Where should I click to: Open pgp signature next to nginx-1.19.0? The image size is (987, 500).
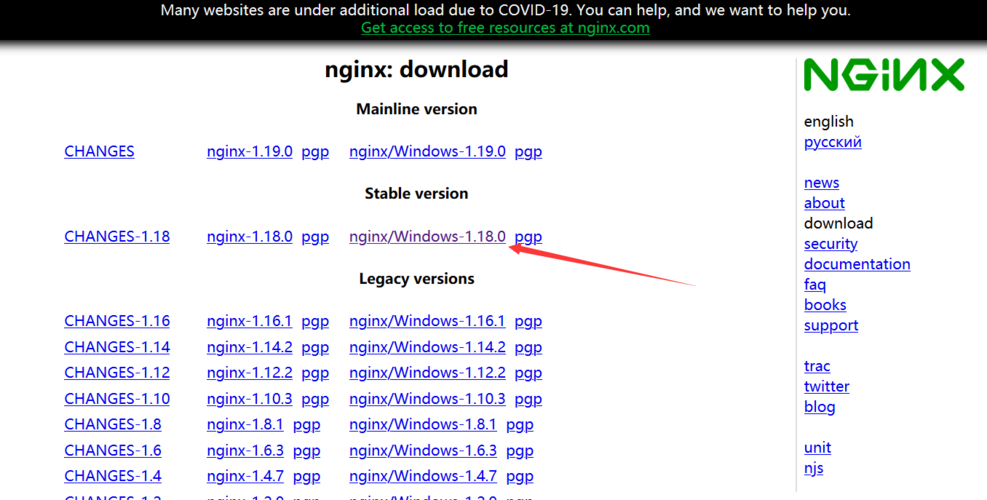[315, 152]
